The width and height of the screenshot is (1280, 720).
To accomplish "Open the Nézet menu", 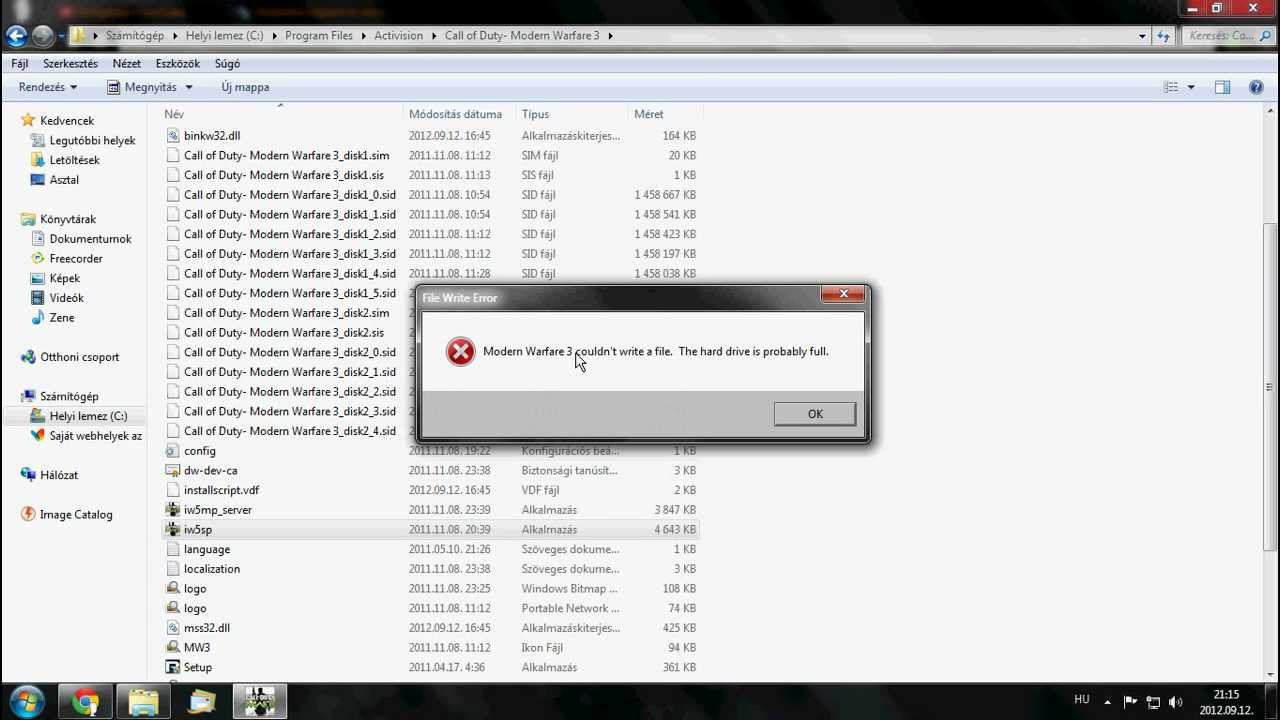I will (127, 63).
